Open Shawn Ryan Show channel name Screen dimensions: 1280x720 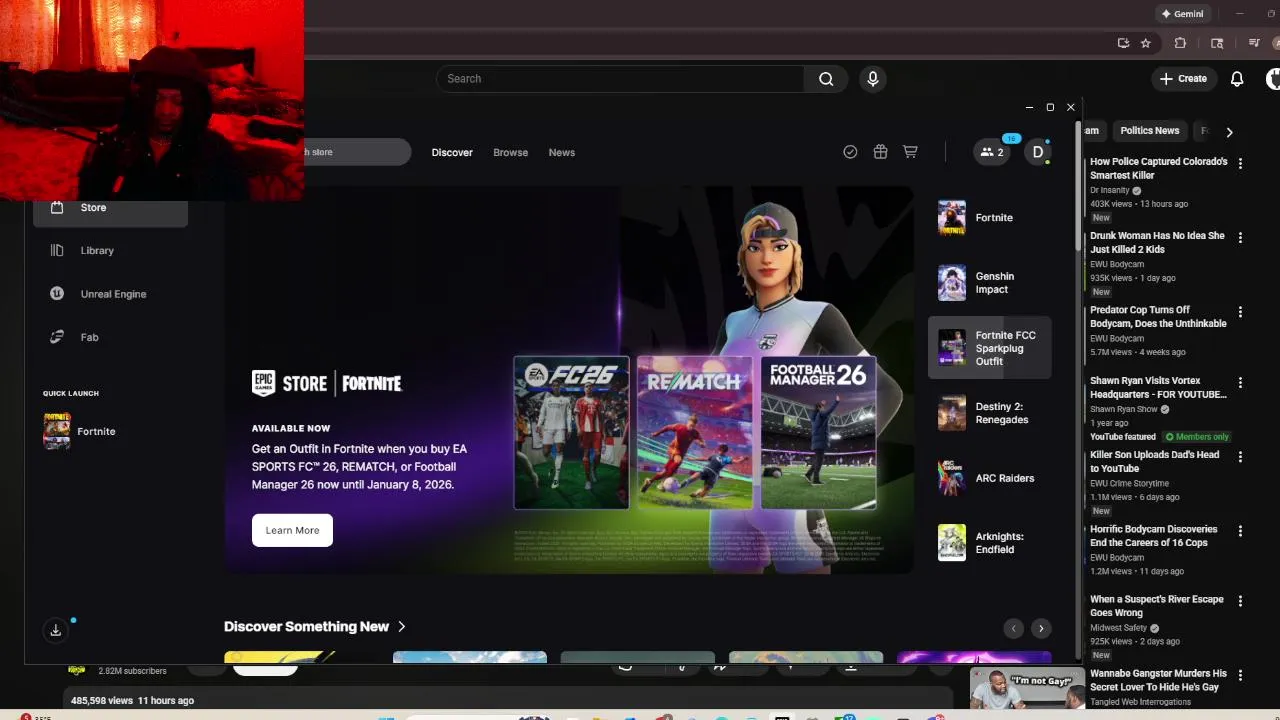1123,409
